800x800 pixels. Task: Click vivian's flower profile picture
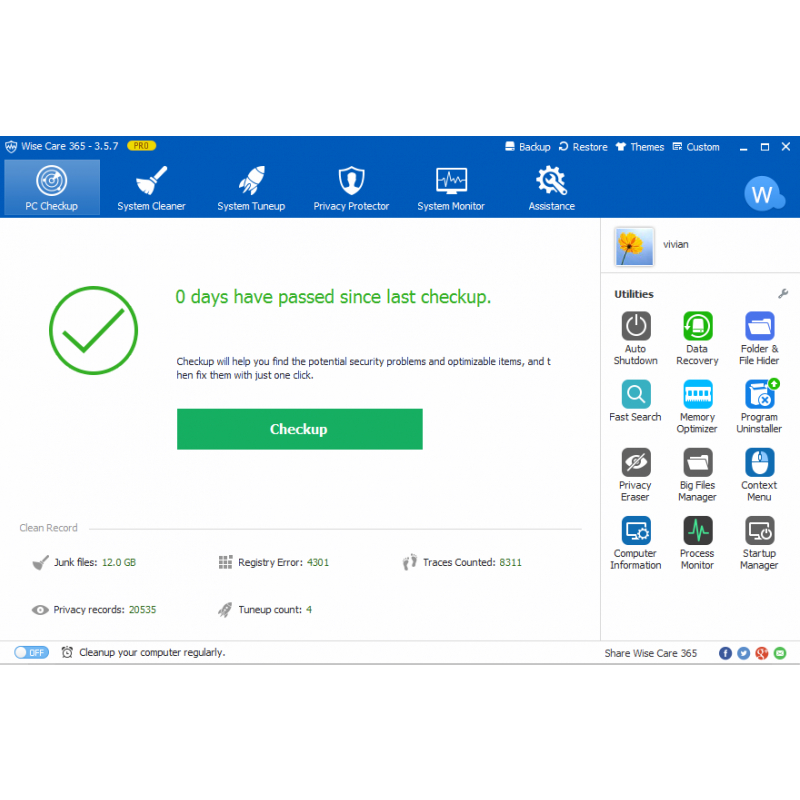point(634,246)
